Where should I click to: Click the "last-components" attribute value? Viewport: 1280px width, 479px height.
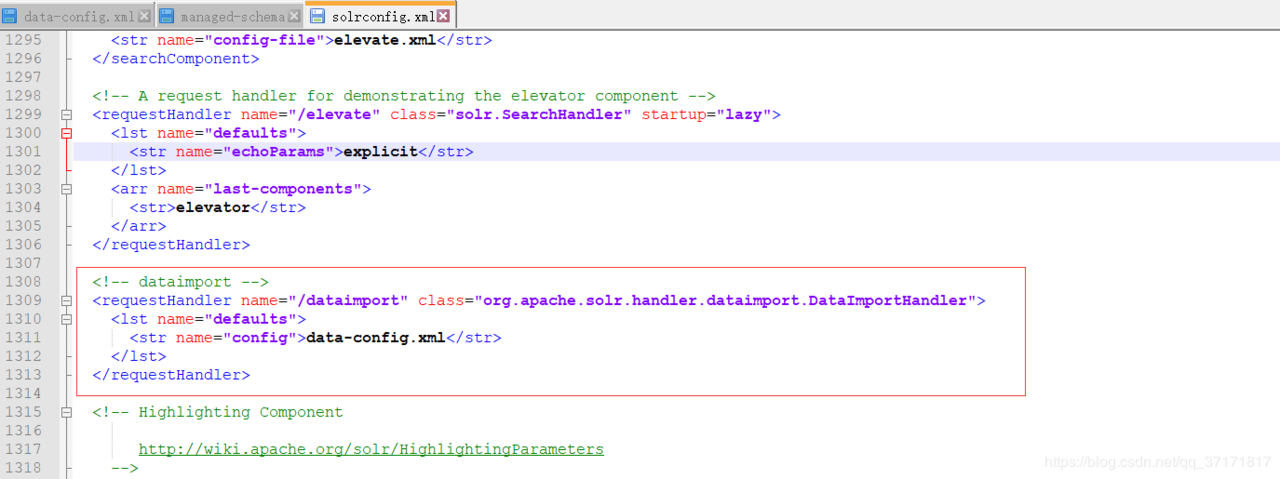pos(283,189)
